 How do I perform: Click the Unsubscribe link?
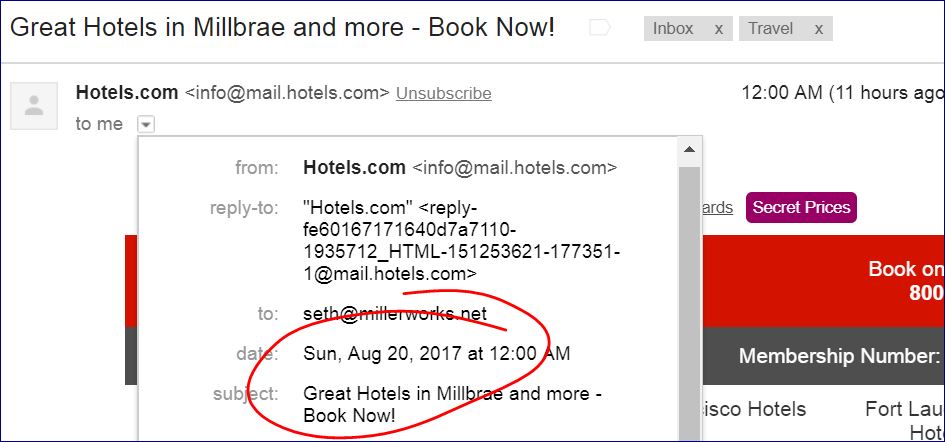pos(443,93)
